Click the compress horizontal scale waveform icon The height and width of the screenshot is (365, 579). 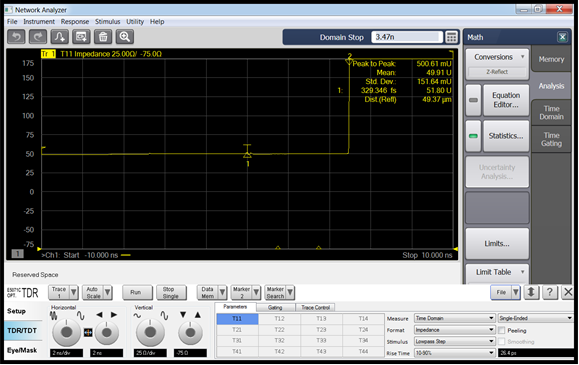[54, 315]
